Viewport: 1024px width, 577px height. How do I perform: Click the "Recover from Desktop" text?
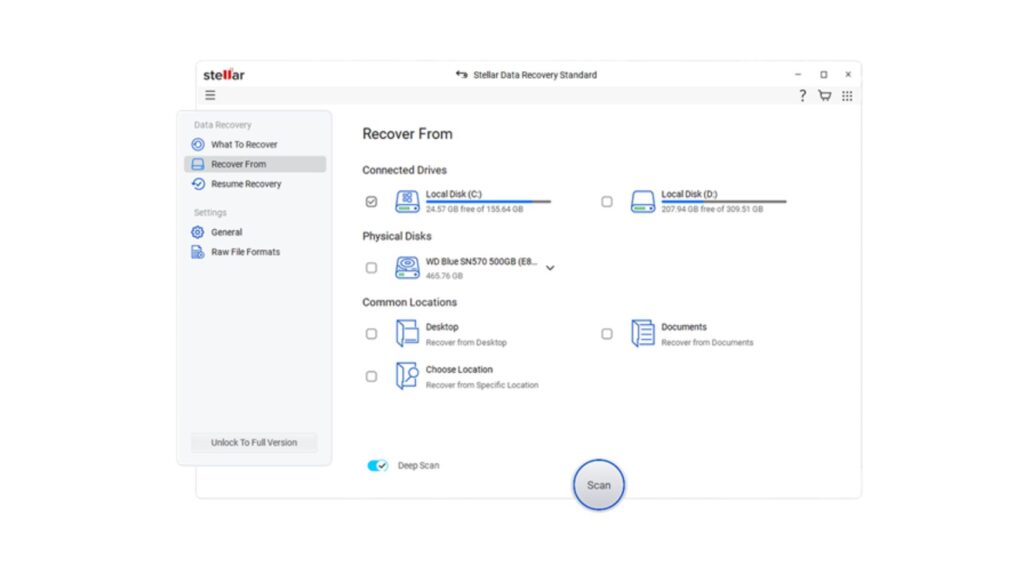click(466, 343)
